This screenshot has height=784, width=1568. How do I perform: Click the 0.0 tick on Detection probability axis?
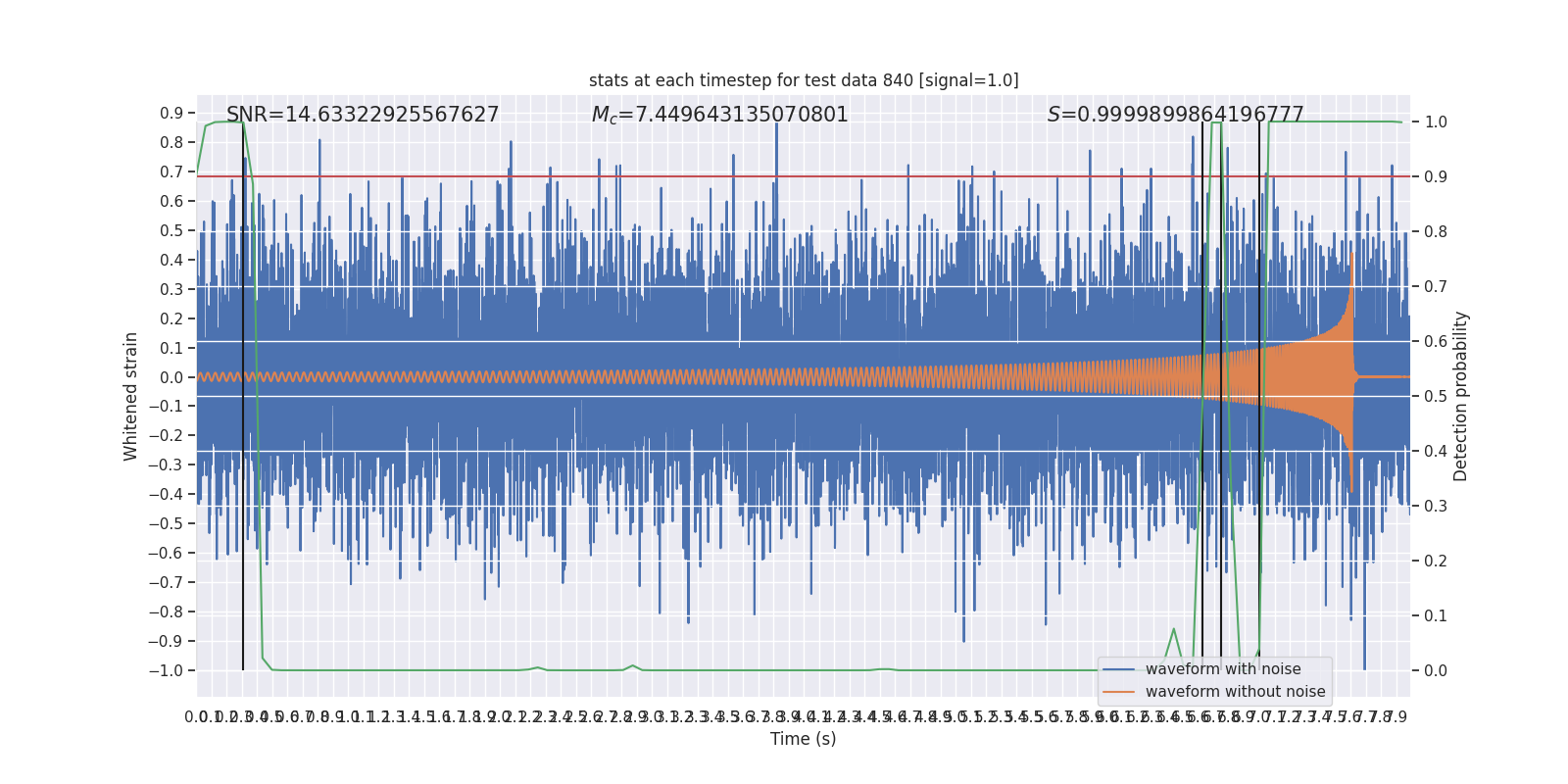pyautogui.click(x=1436, y=671)
